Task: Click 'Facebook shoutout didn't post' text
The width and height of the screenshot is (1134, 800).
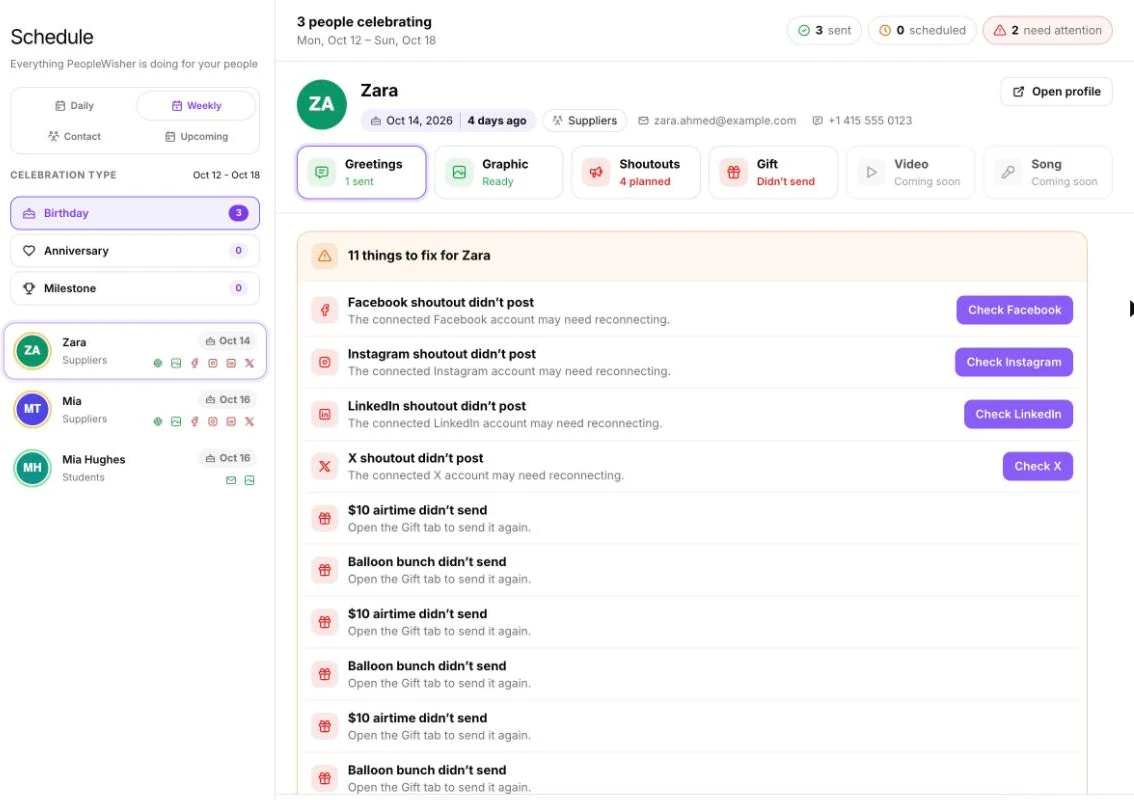Action: 440,302
